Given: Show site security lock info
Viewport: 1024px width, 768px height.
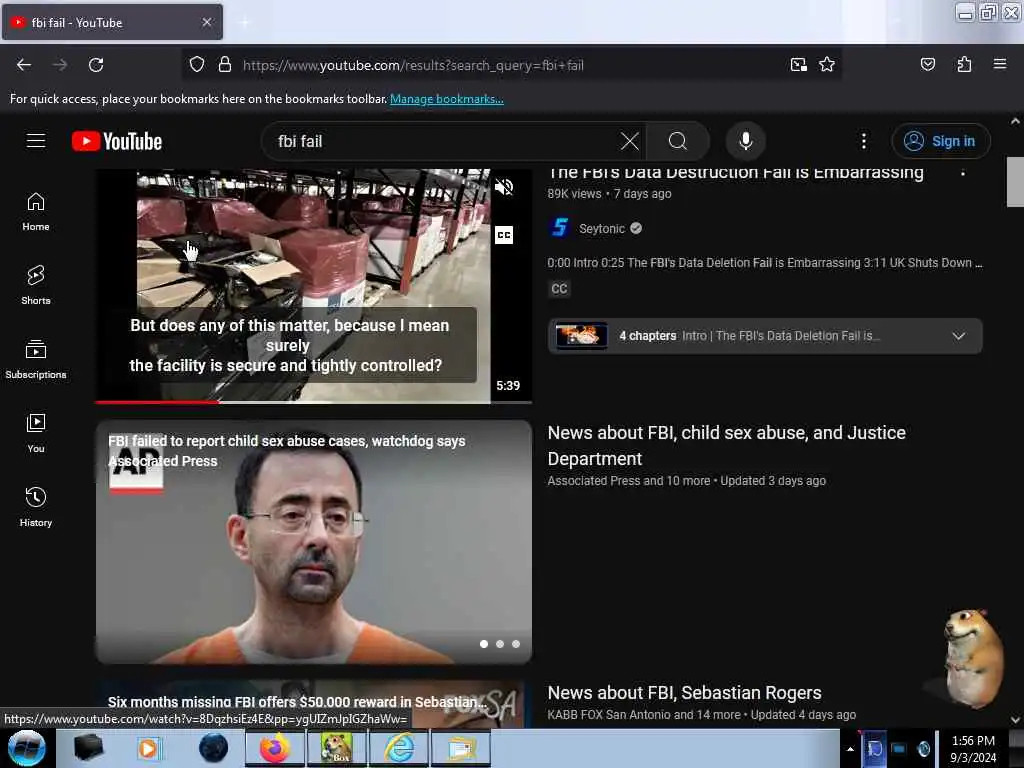Looking at the screenshot, I should tap(225, 65).
